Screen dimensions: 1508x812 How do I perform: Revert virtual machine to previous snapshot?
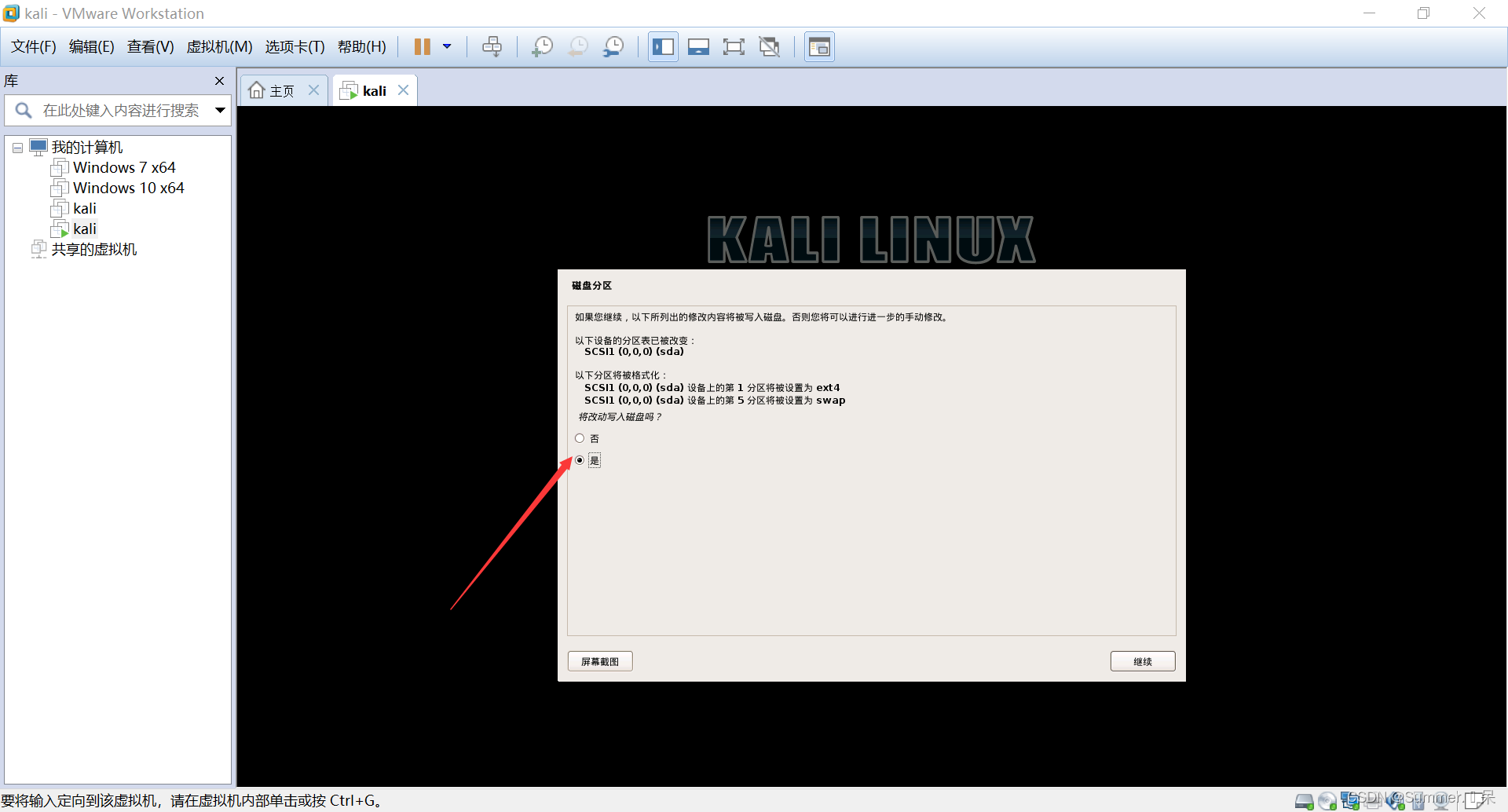click(x=578, y=47)
